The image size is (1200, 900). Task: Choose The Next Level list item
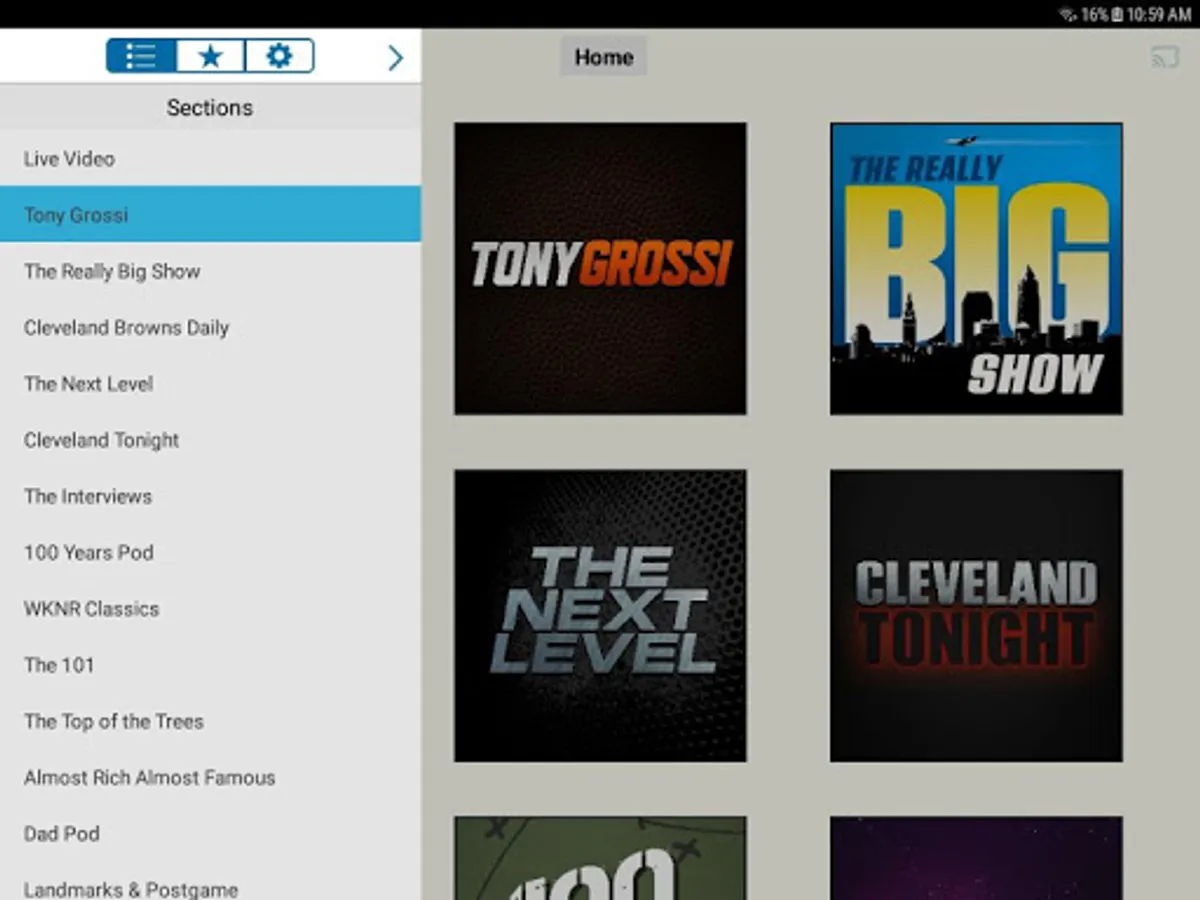click(210, 383)
